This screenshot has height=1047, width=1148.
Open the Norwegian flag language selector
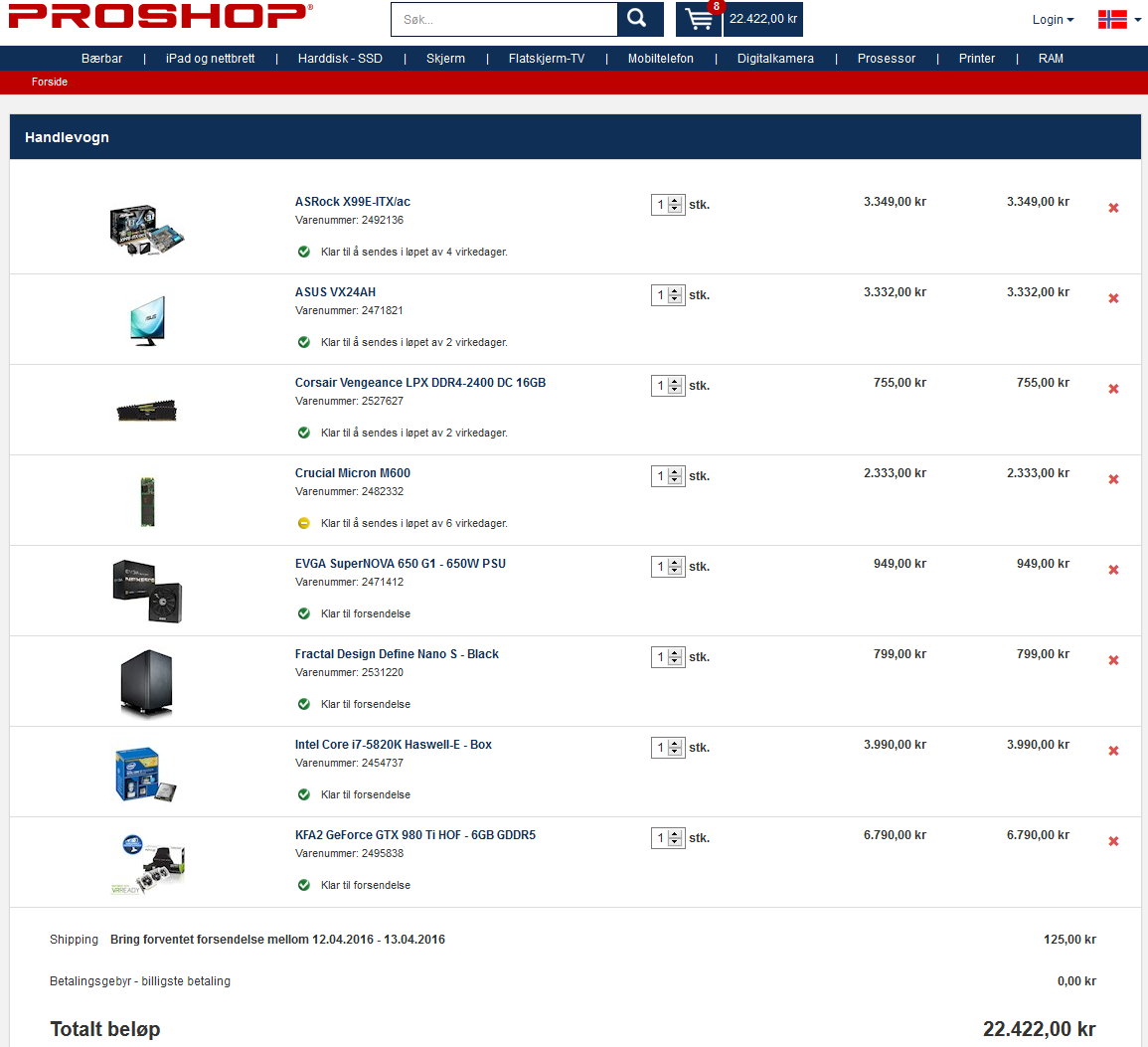click(x=1119, y=20)
